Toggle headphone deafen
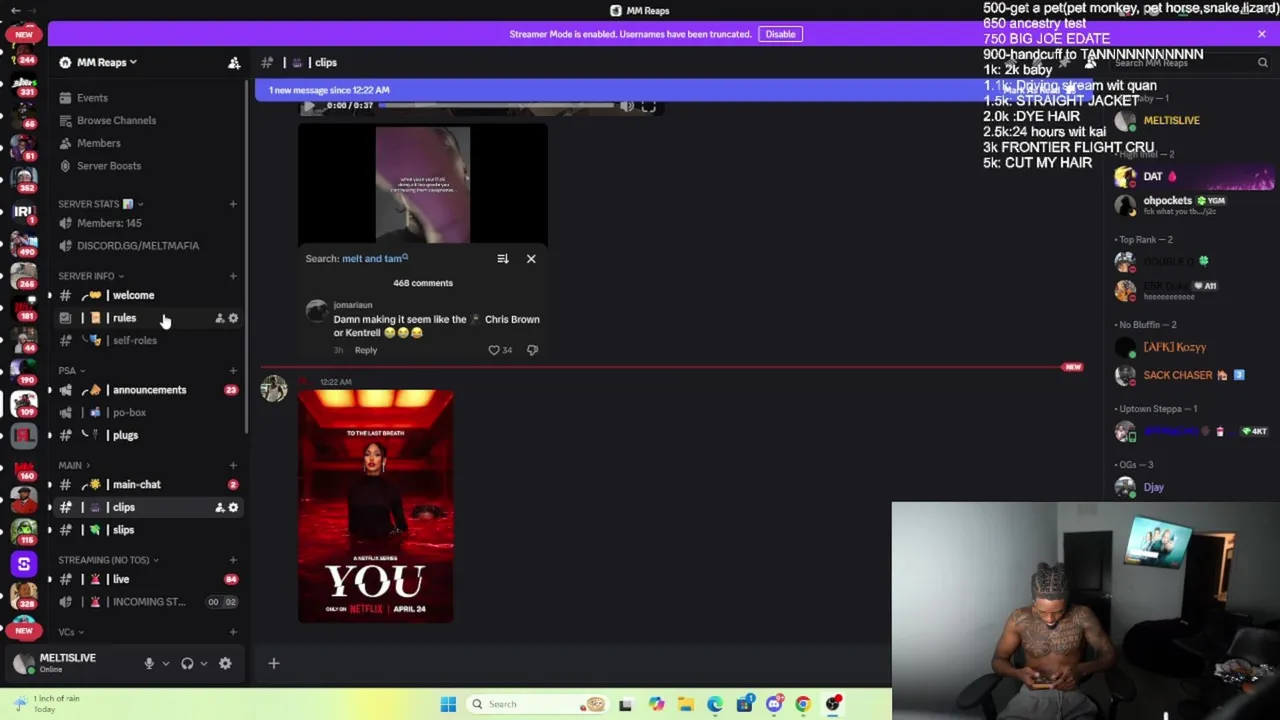Screen dimensions: 1280x720 point(187,663)
